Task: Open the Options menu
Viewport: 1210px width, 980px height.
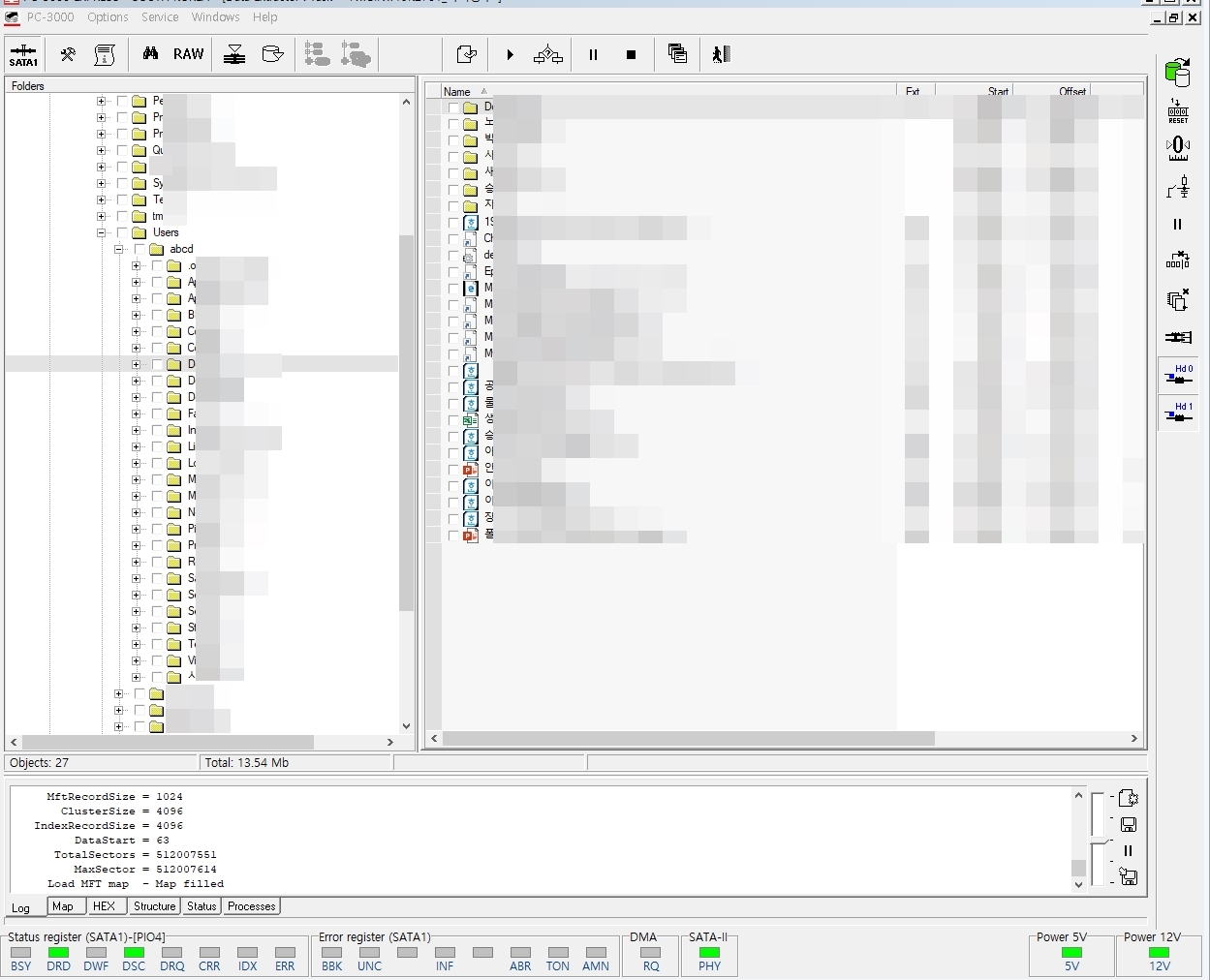Action: (x=108, y=17)
